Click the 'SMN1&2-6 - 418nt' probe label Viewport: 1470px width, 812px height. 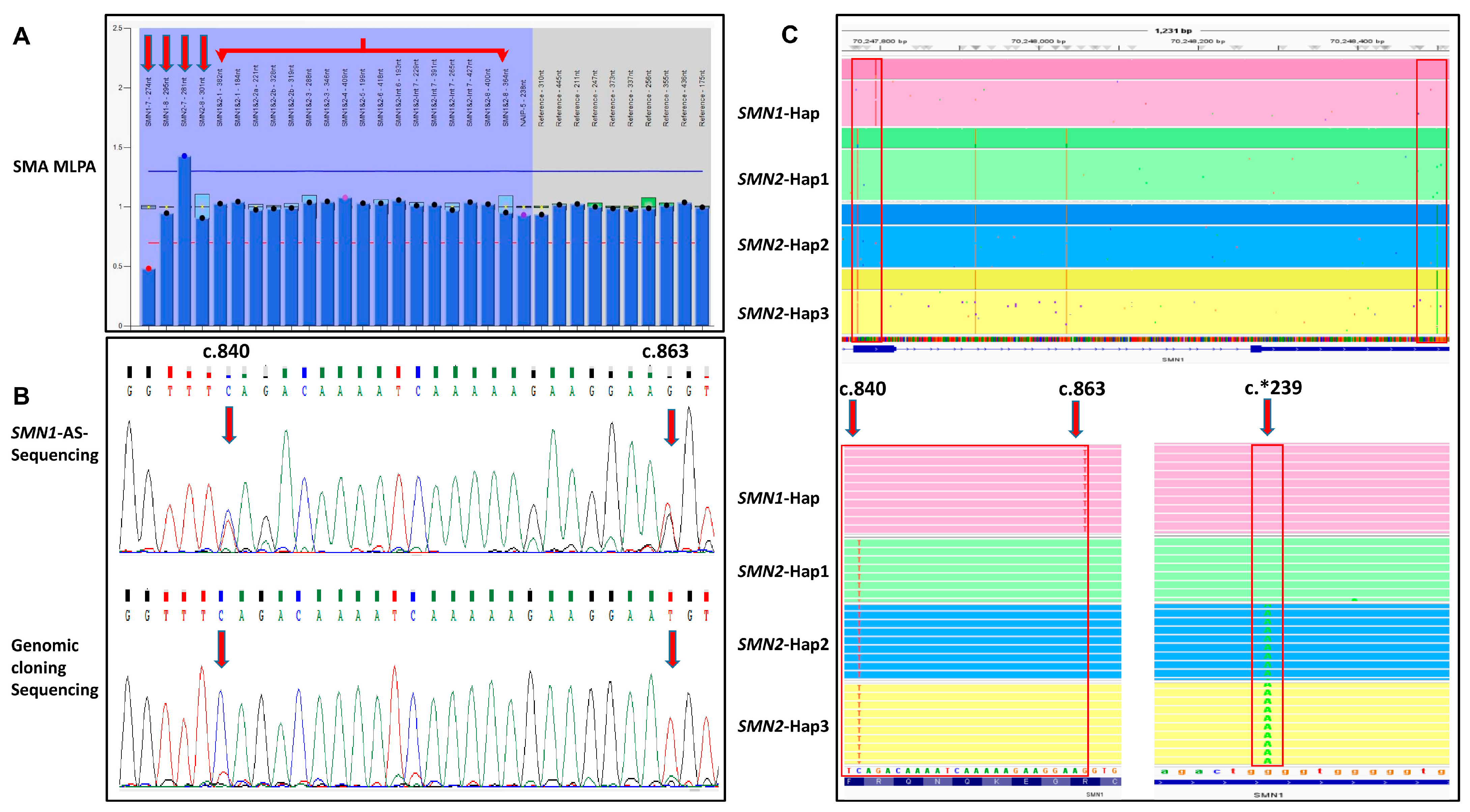(x=380, y=97)
